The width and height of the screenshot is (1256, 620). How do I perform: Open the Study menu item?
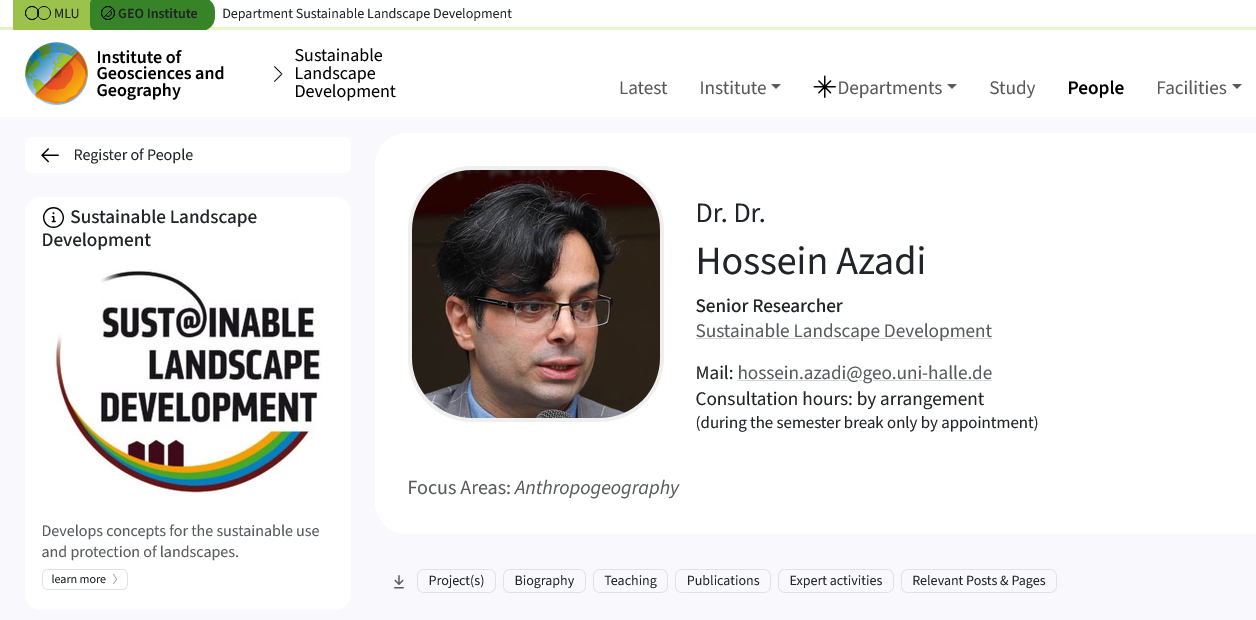pyautogui.click(x=1012, y=87)
